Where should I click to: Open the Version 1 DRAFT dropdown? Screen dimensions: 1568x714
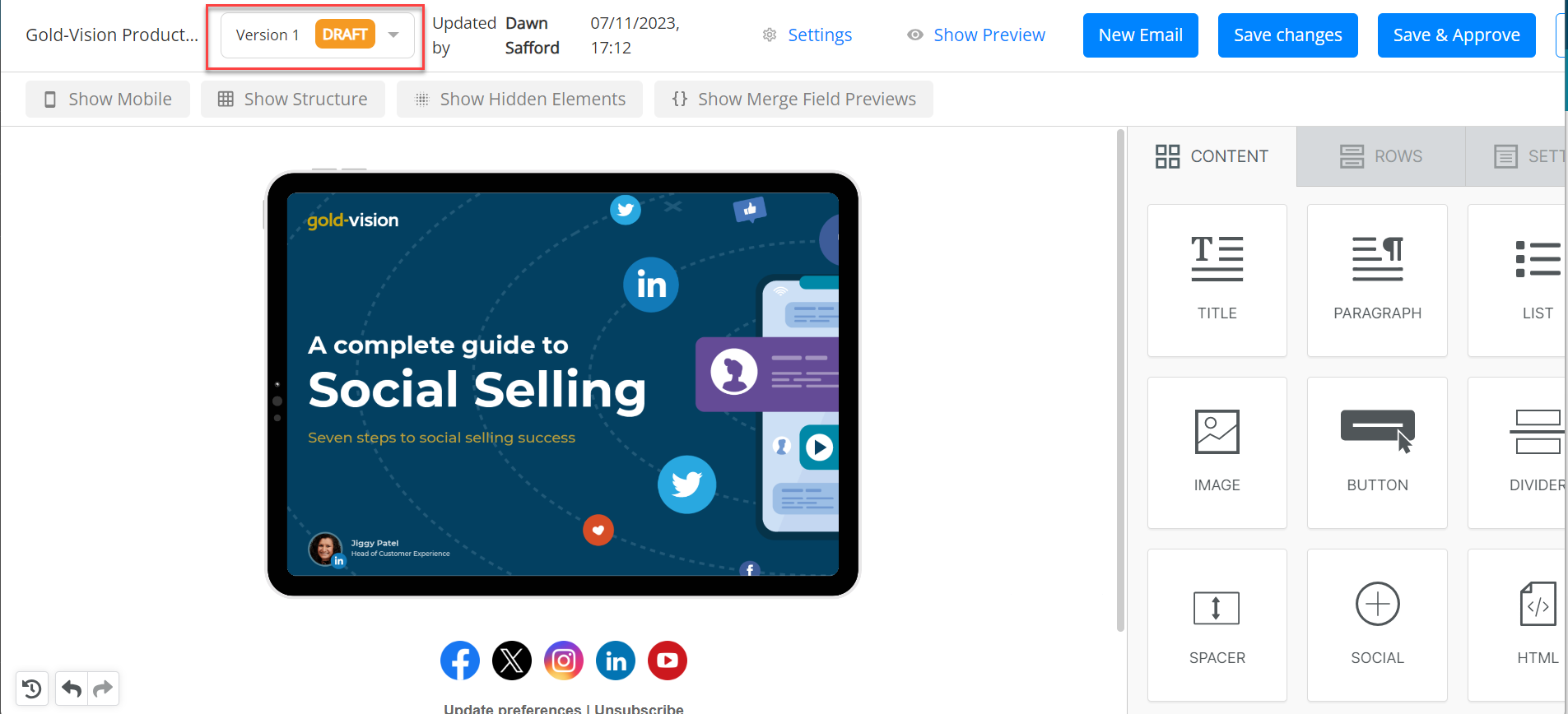[318, 35]
